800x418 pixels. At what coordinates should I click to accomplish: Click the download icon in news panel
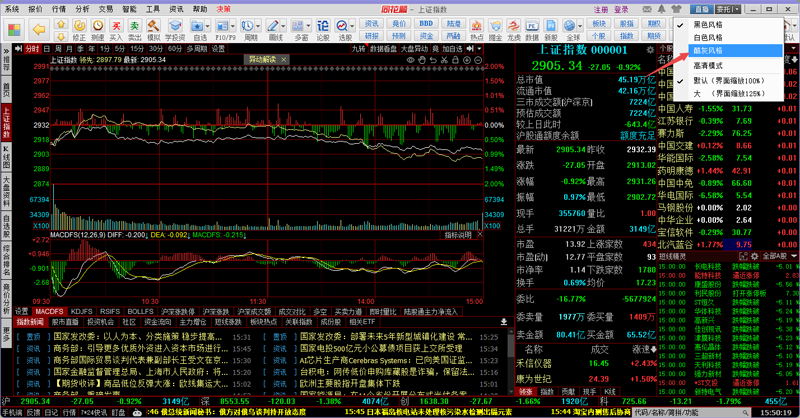tap(504, 322)
